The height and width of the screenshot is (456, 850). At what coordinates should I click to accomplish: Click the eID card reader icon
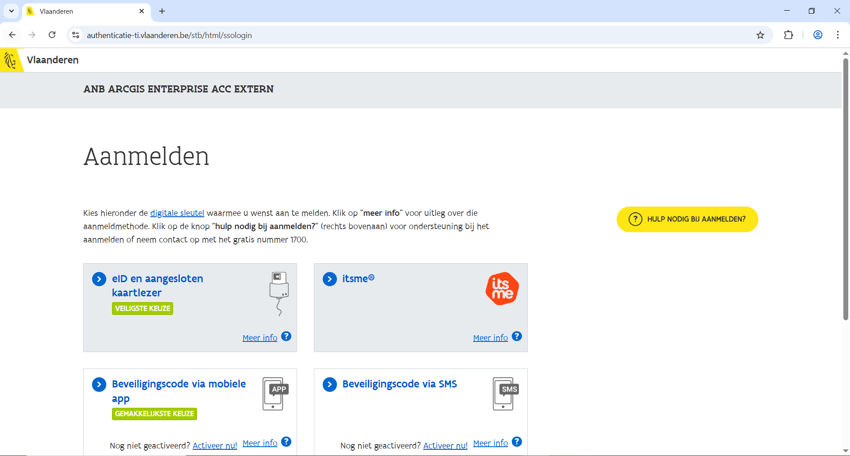[x=279, y=293]
